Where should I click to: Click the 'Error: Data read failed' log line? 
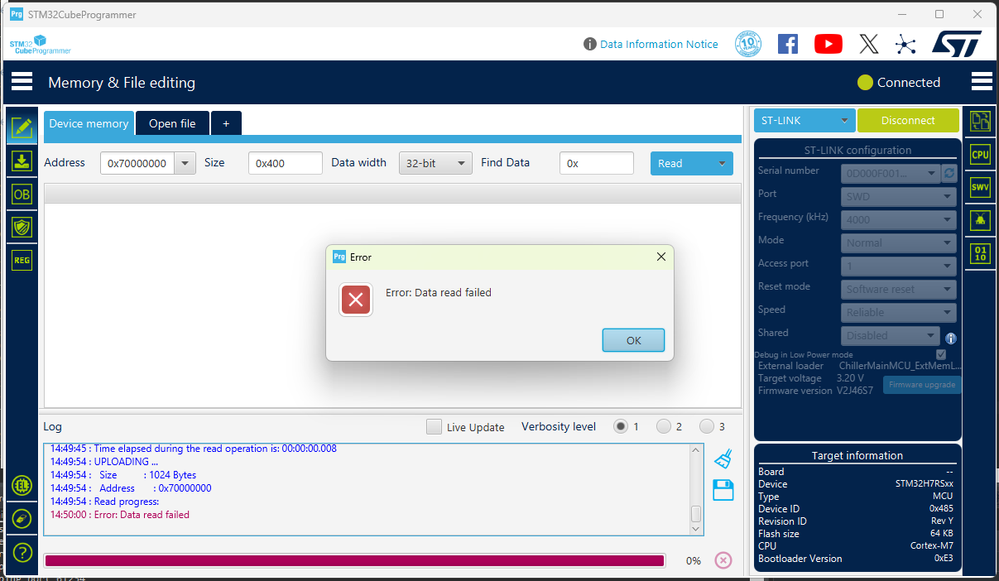(x=120, y=515)
